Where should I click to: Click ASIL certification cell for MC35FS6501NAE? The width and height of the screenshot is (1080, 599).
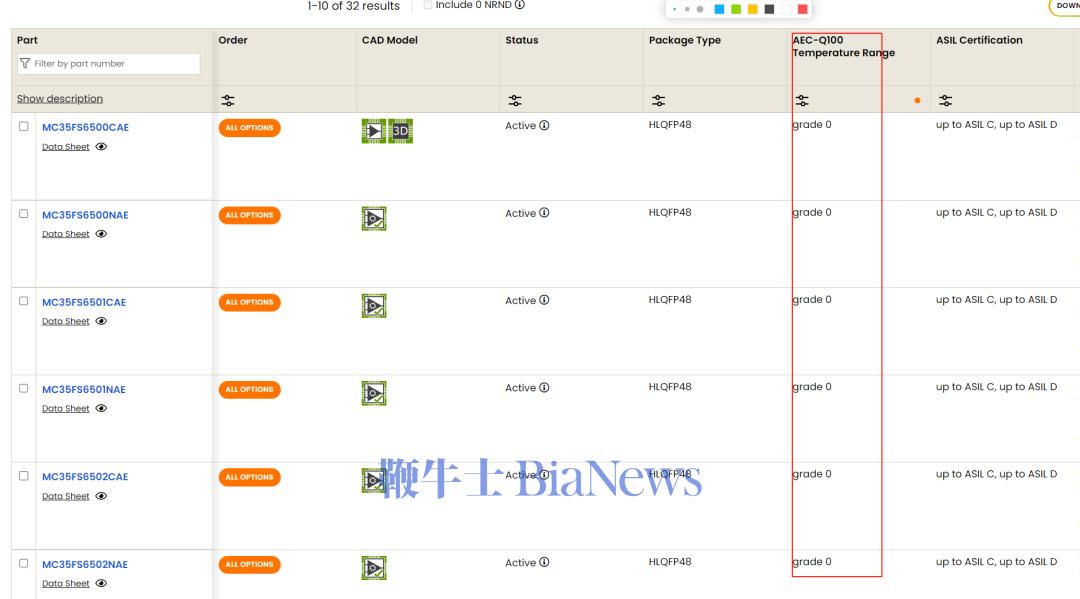pyautogui.click(x=996, y=387)
